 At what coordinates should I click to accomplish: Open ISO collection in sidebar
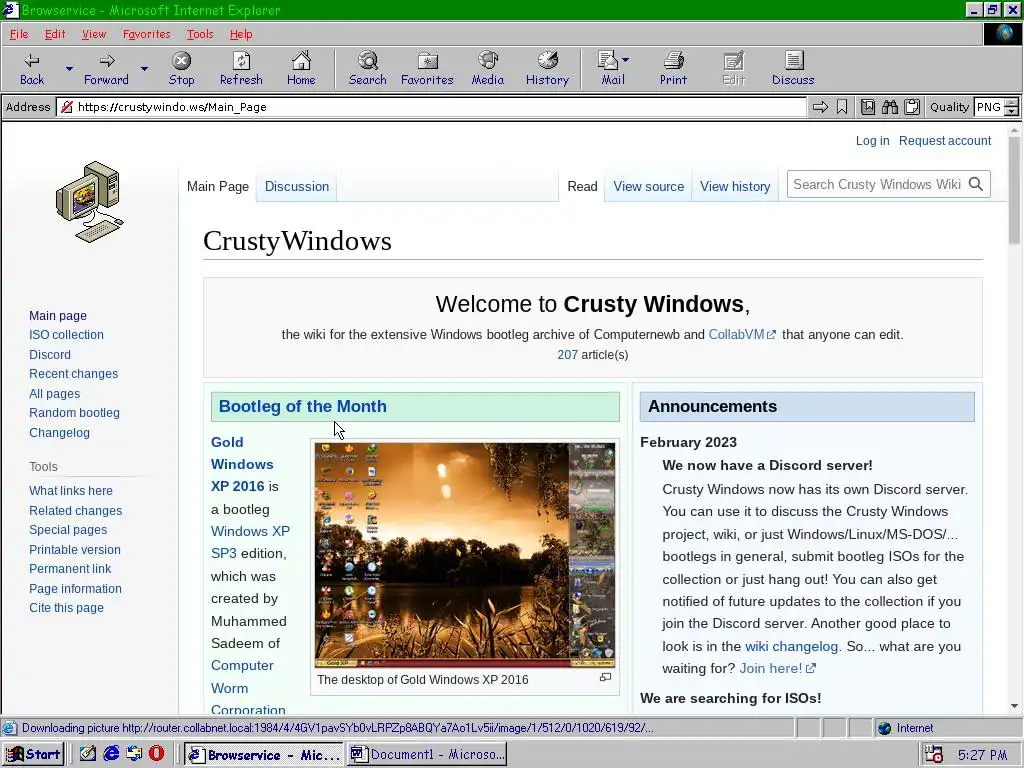click(66, 334)
